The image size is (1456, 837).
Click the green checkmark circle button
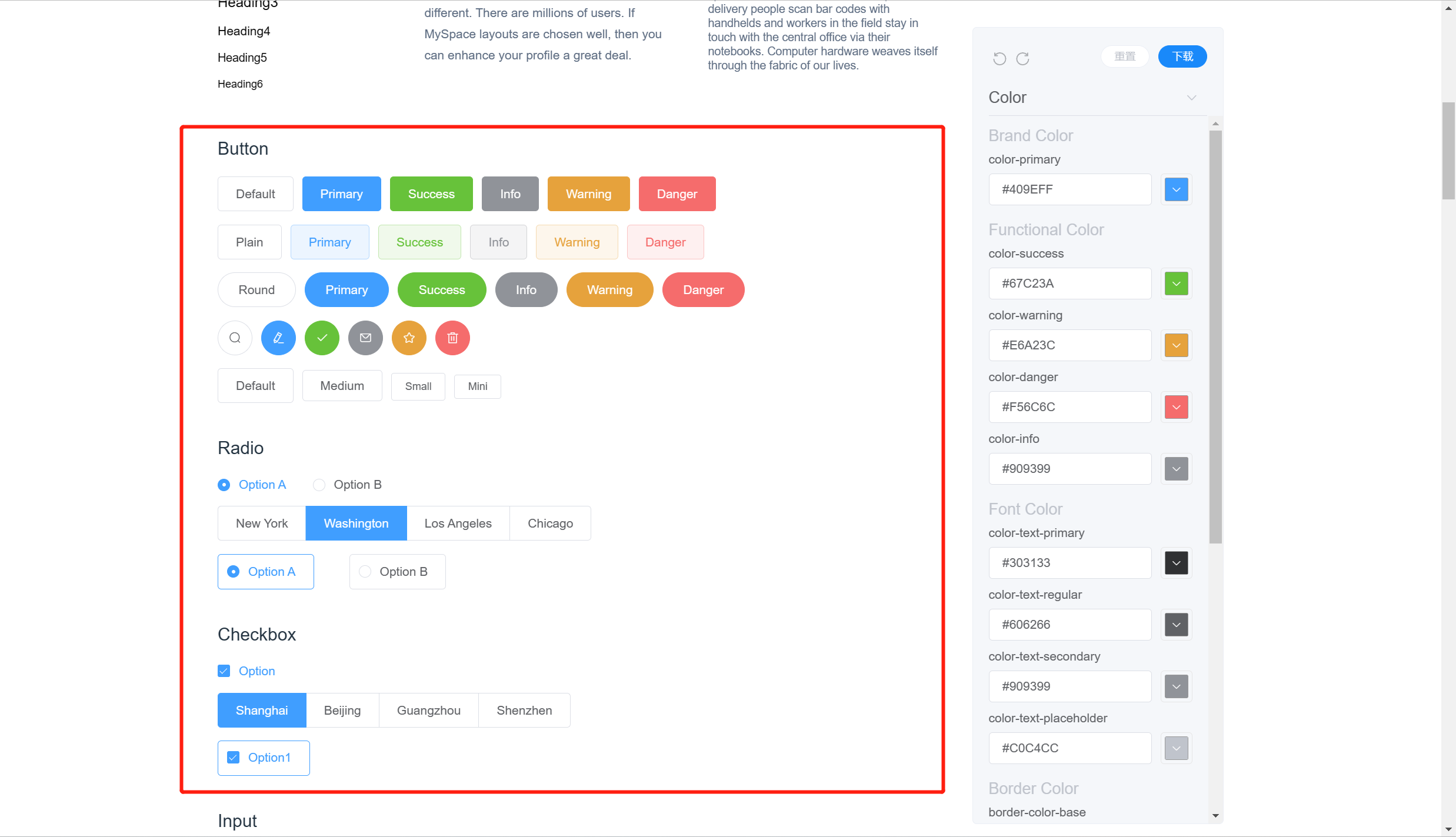click(x=322, y=338)
